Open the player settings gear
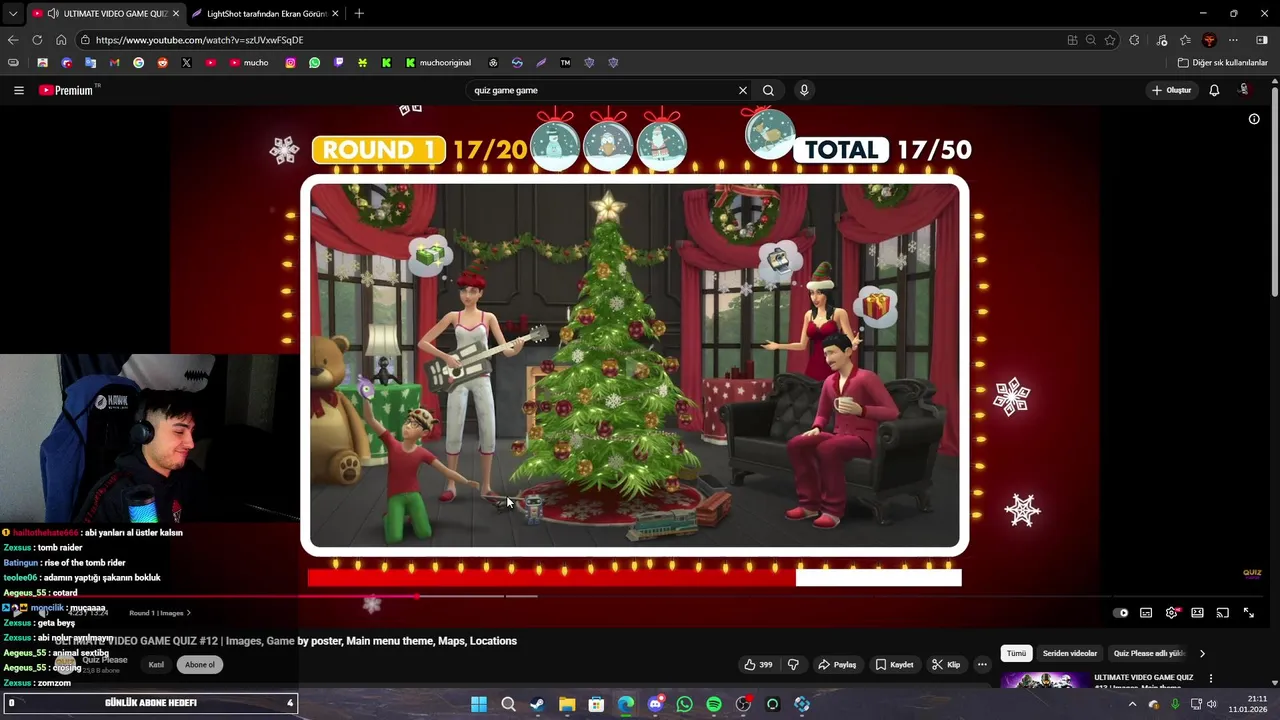 (1172, 613)
